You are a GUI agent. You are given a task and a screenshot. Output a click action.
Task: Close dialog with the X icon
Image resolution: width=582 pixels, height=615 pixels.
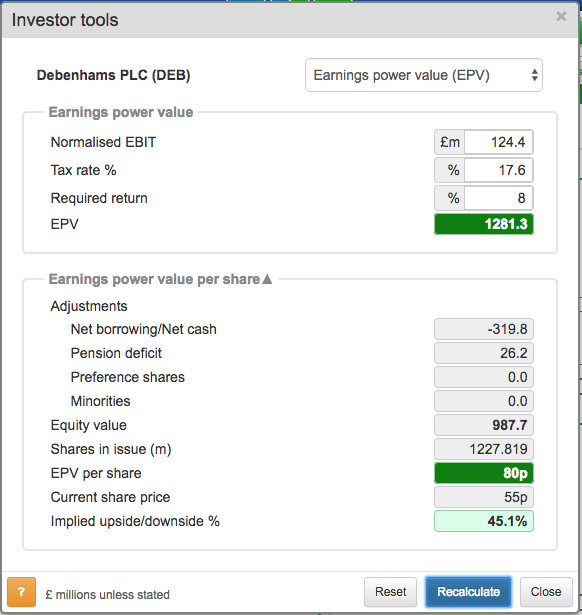(561, 16)
